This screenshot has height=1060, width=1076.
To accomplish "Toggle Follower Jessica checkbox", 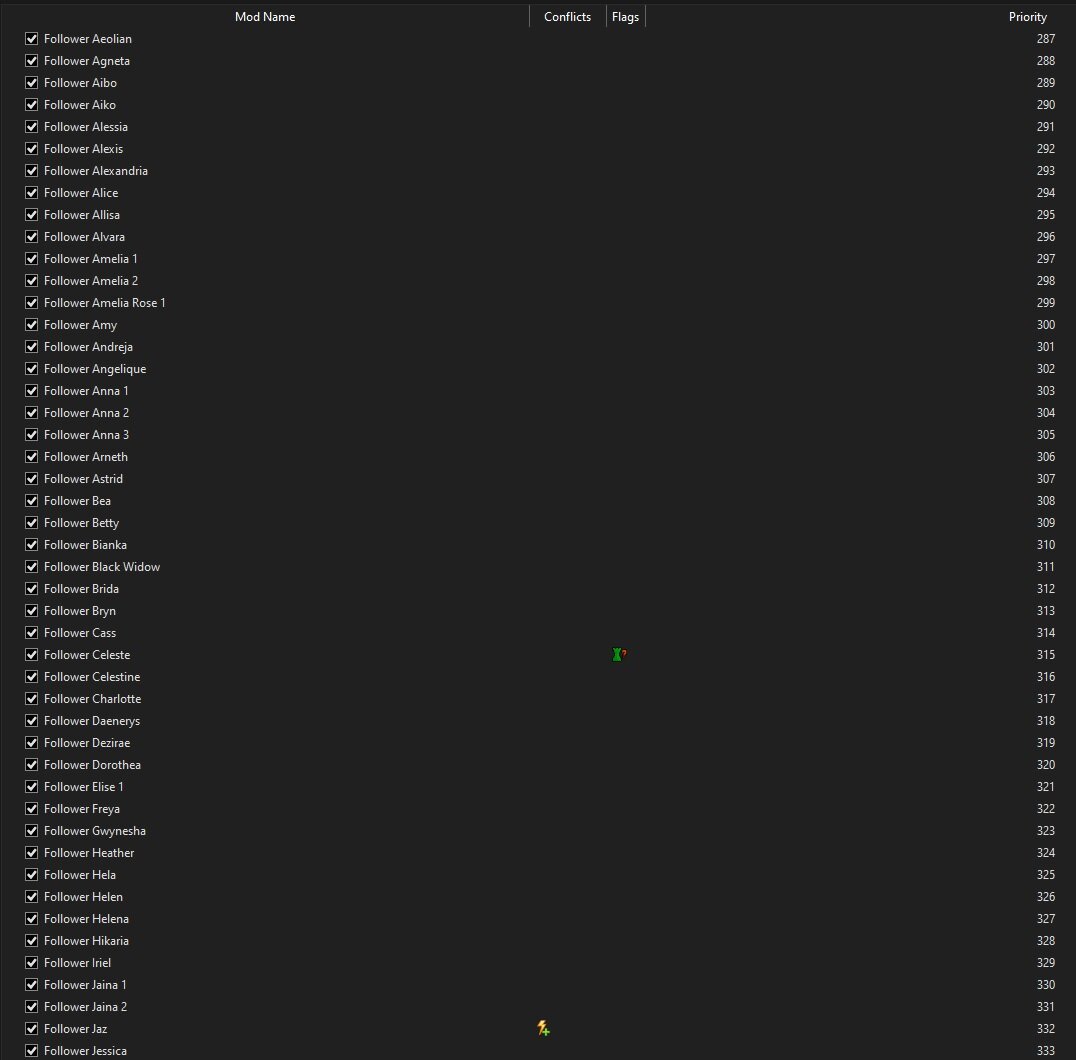I will 32,1050.
